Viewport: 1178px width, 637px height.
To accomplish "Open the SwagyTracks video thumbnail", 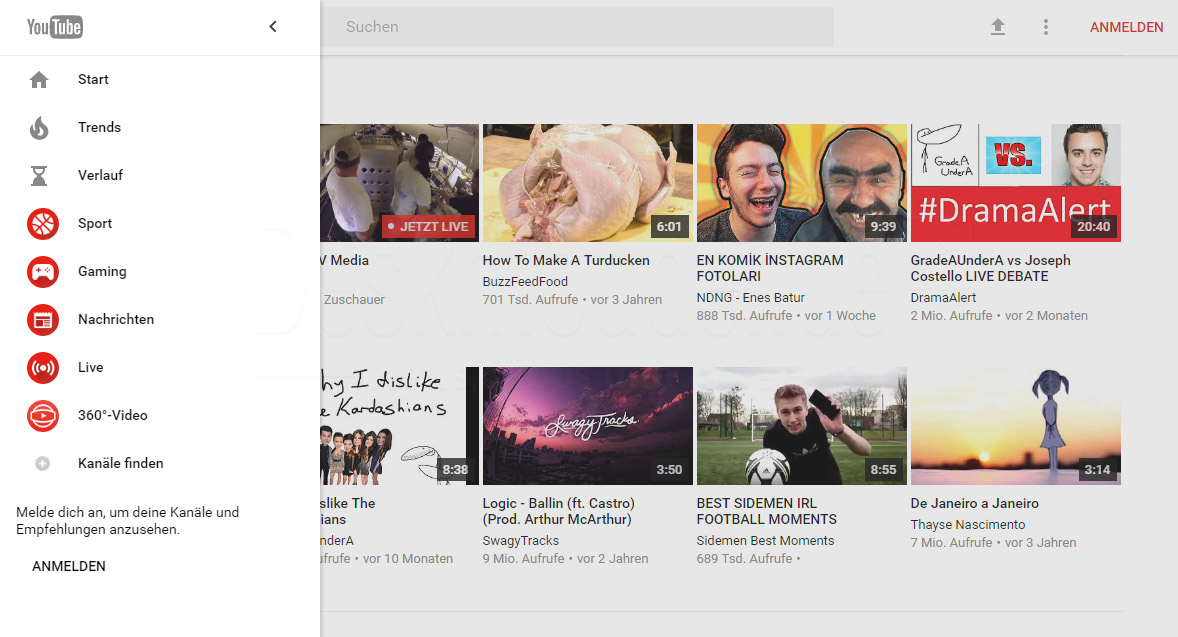I will pos(587,426).
